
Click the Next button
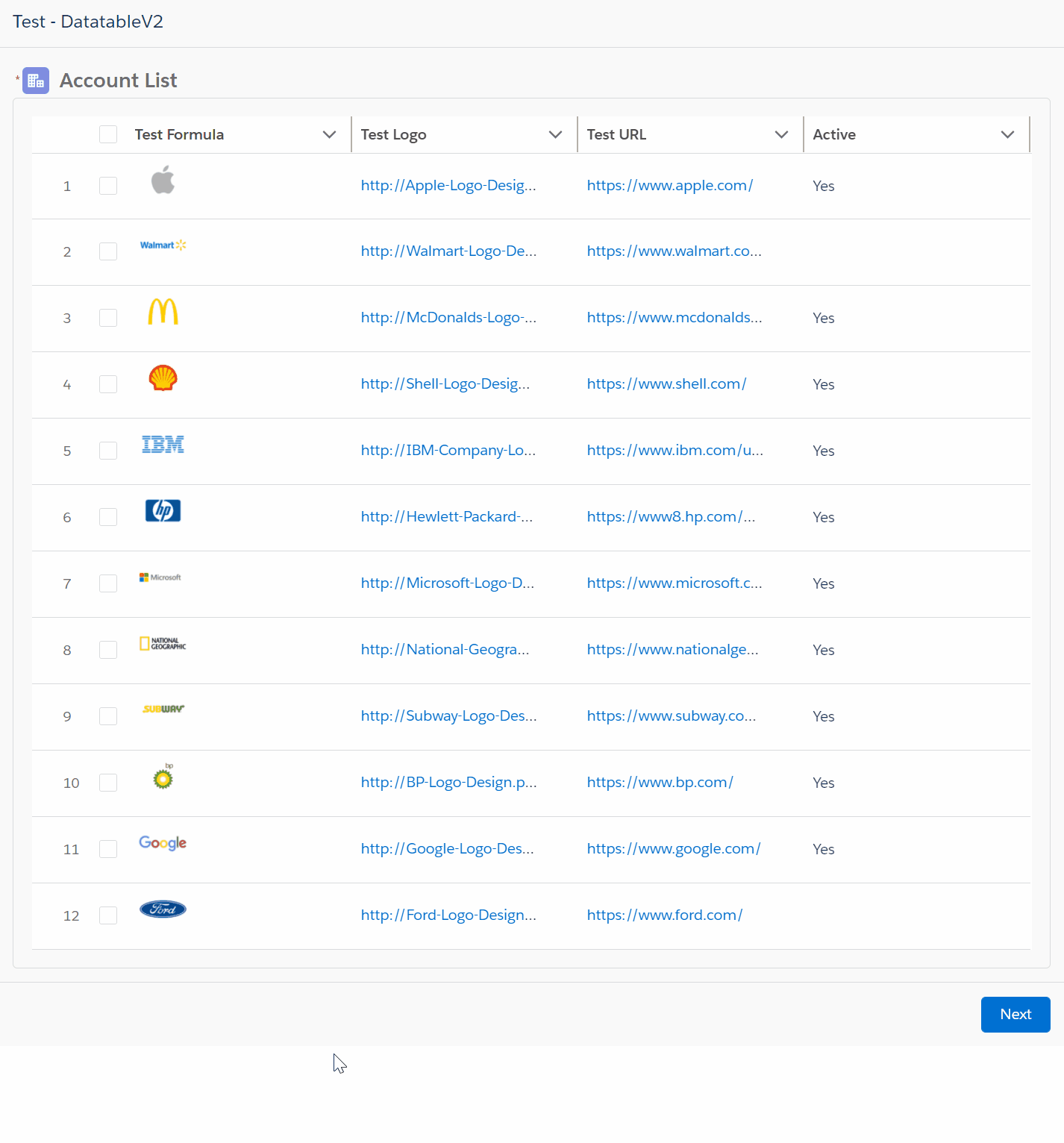(x=1016, y=1015)
